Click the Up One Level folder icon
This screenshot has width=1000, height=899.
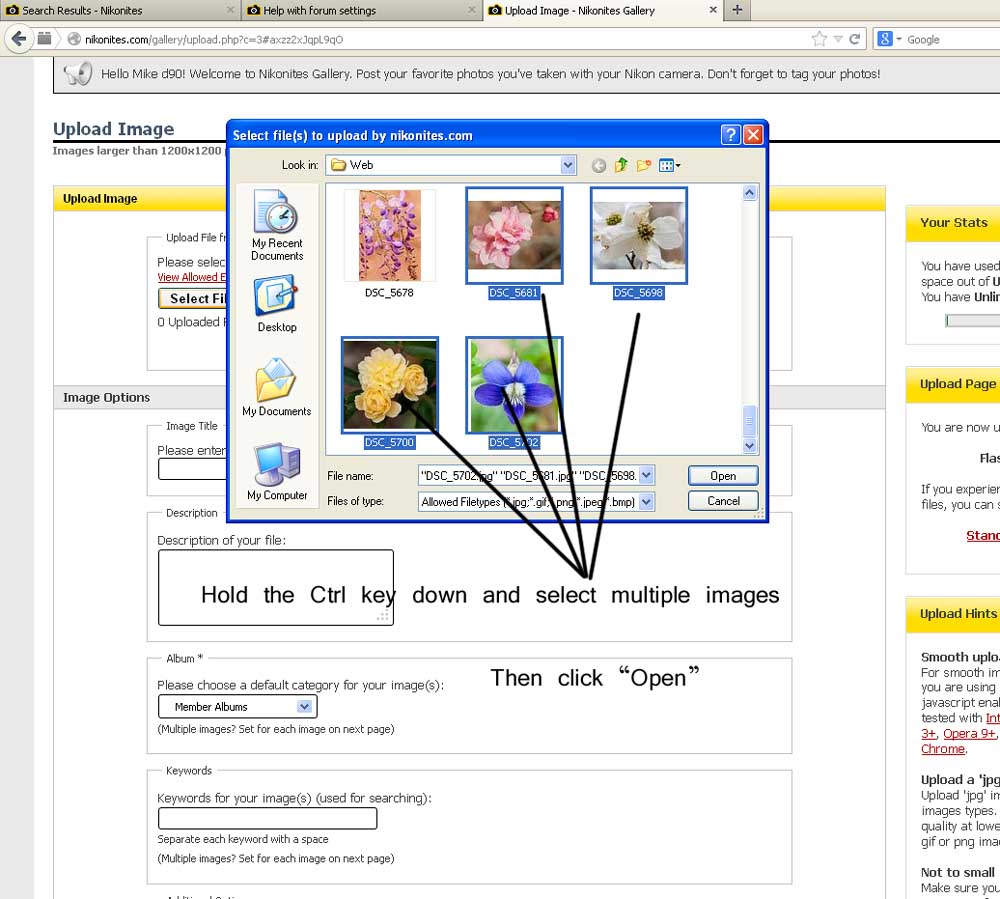pyautogui.click(x=621, y=165)
